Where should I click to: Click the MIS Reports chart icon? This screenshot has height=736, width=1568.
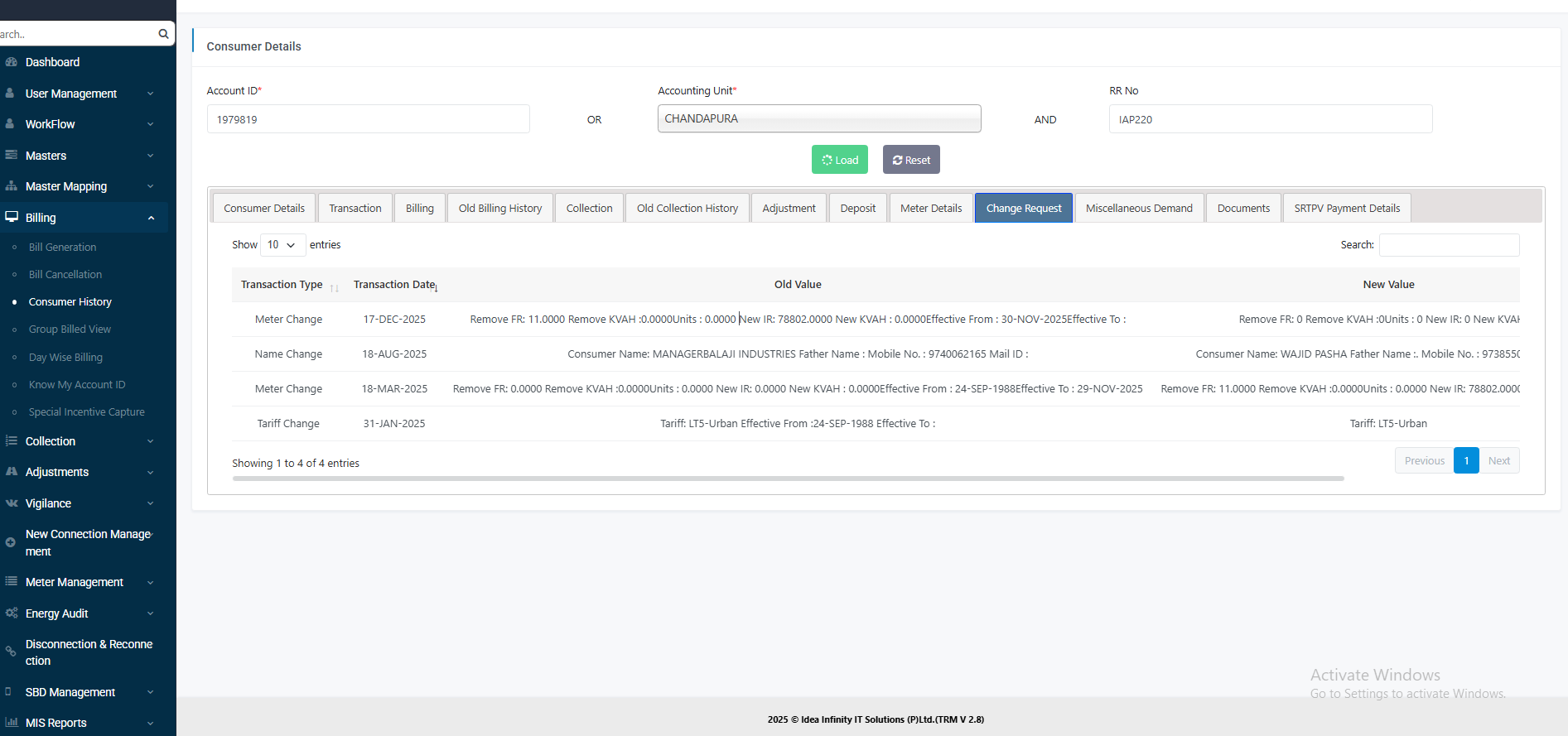tap(11, 723)
